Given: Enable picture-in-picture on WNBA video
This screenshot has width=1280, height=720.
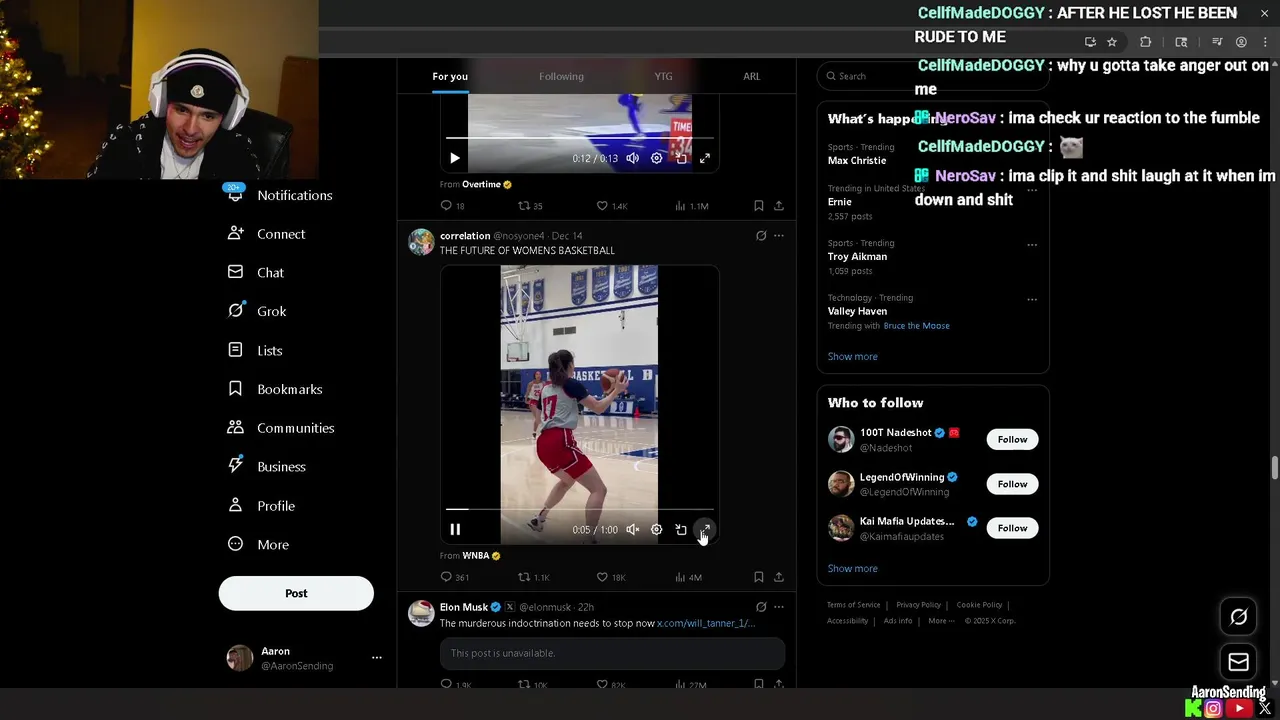Looking at the screenshot, I should pos(681,530).
